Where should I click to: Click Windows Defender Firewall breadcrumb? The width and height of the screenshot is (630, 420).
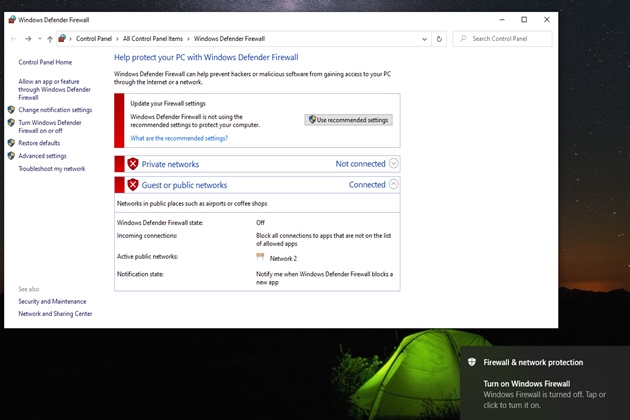pyautogui.click(x=229, y=39)
